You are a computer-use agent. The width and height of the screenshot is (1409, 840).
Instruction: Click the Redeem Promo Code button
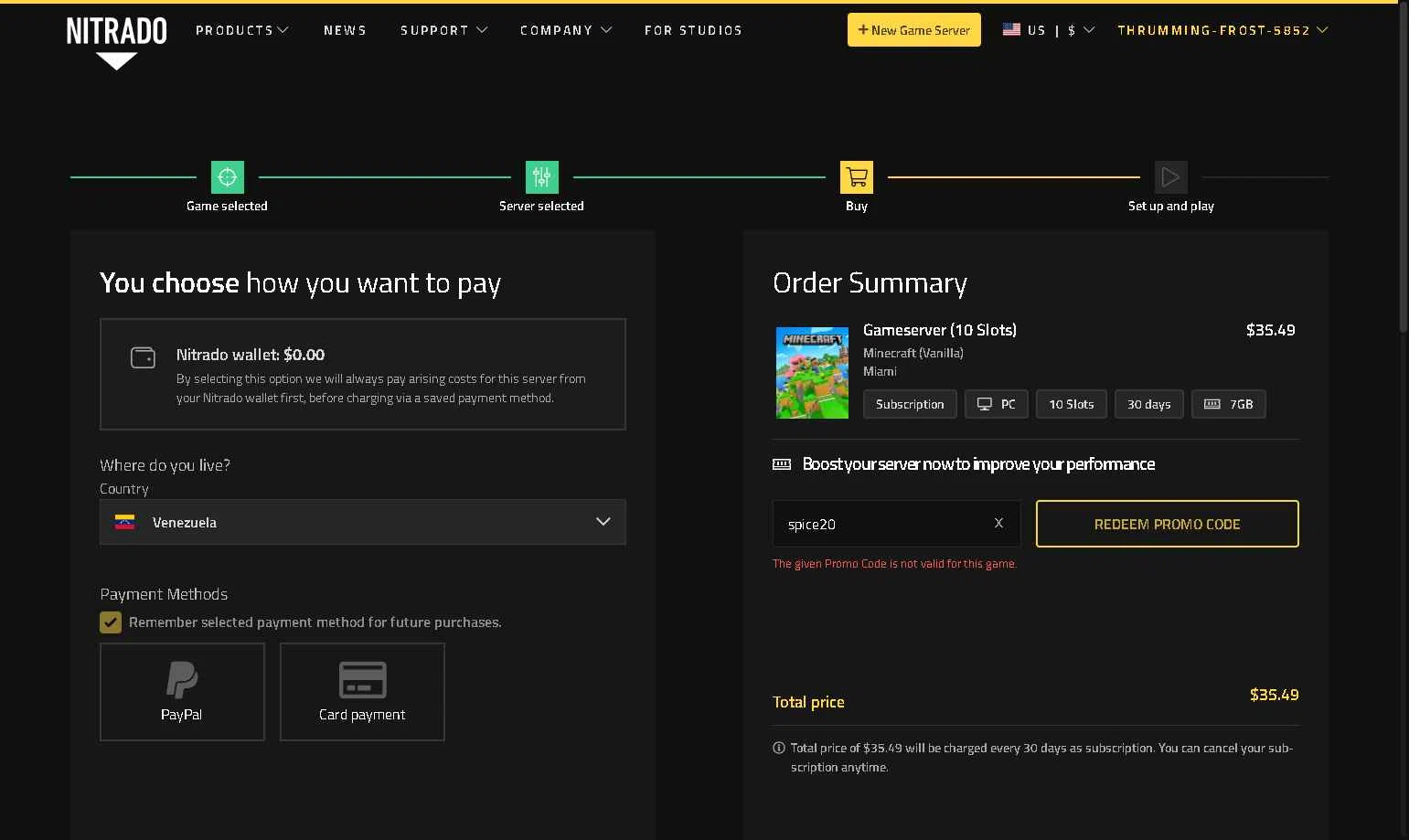[1168, 524]
